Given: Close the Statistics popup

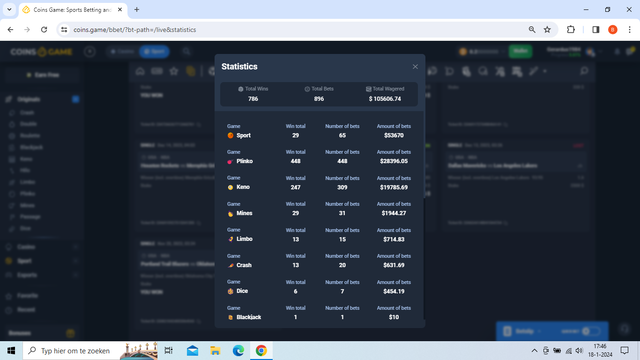Looking at the screenshot, I should click(415, 67).
